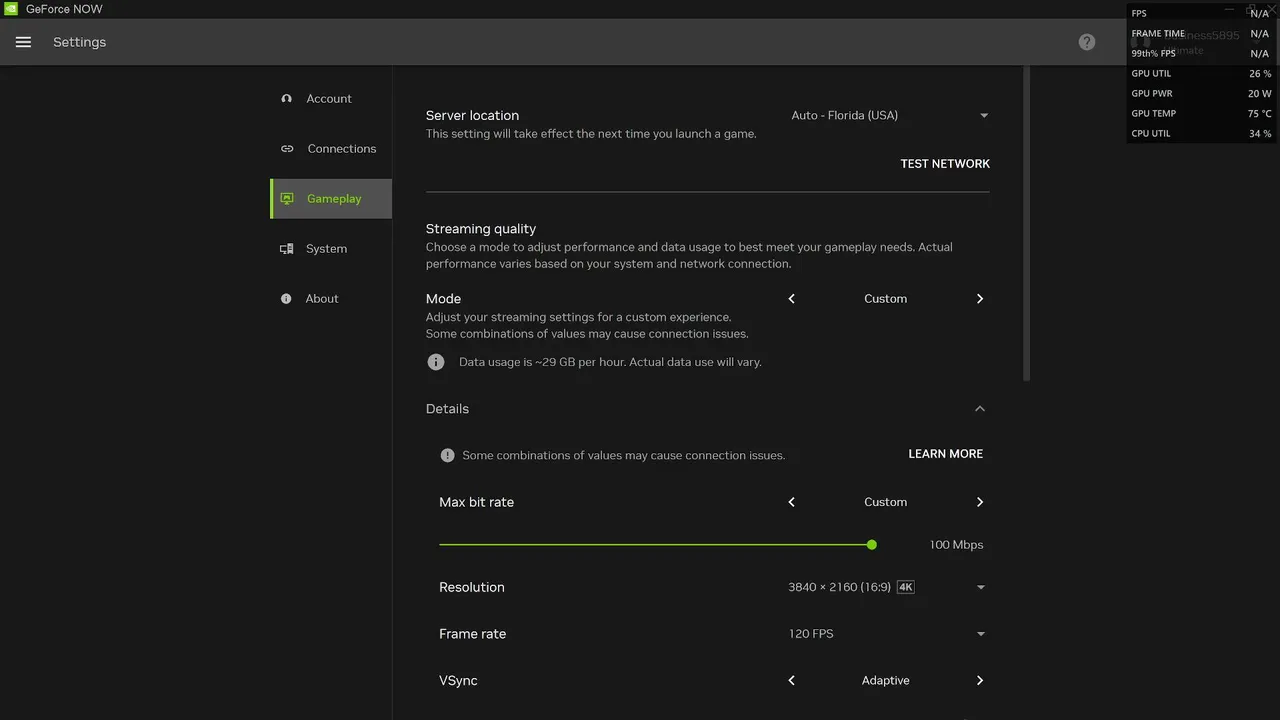The height and width of the screenshot is (720, 1280).
Task: Collapse the Details section
Action: tap(979, 409)
